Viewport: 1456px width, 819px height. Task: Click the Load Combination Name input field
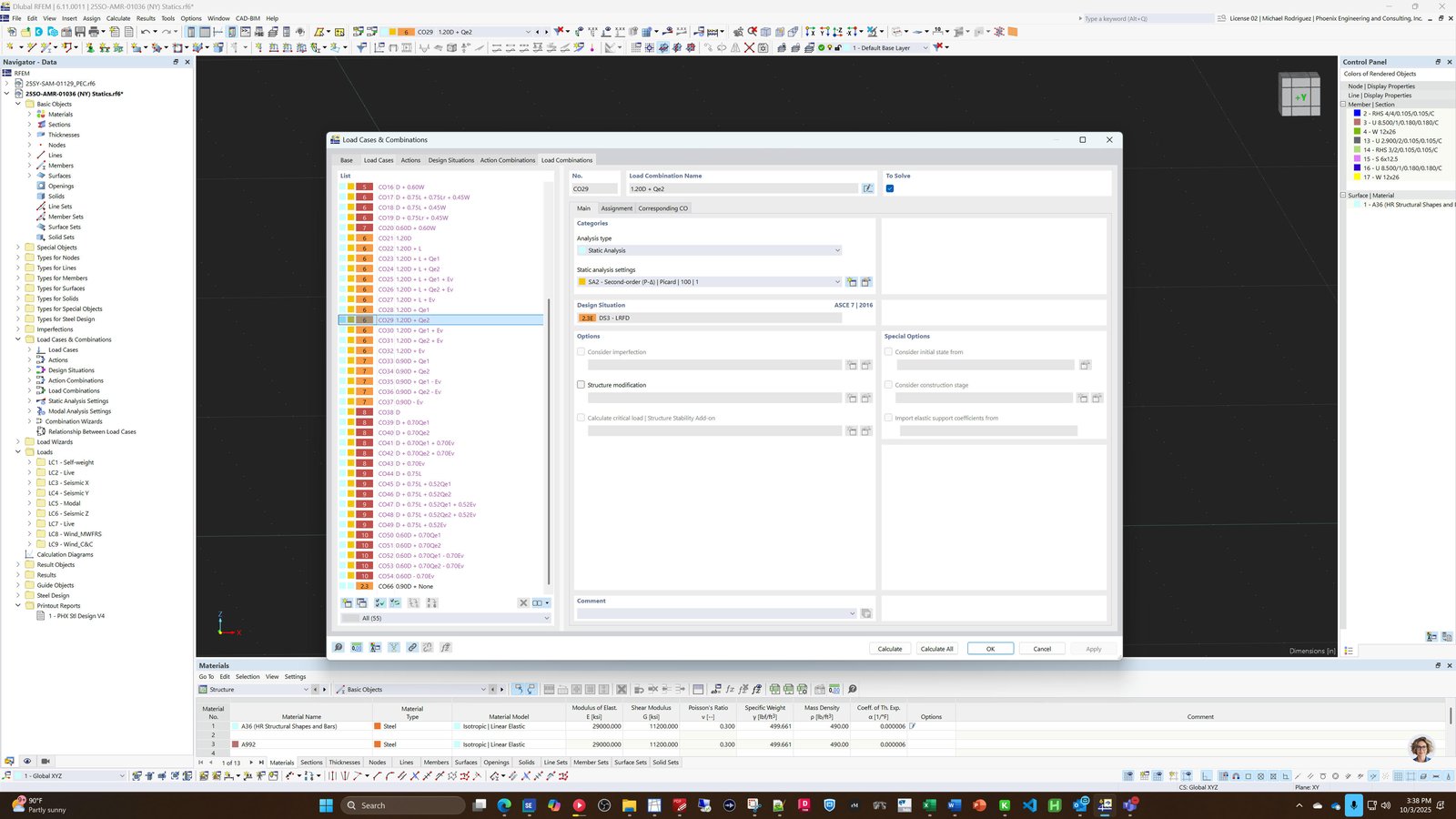tap(743, 188)
